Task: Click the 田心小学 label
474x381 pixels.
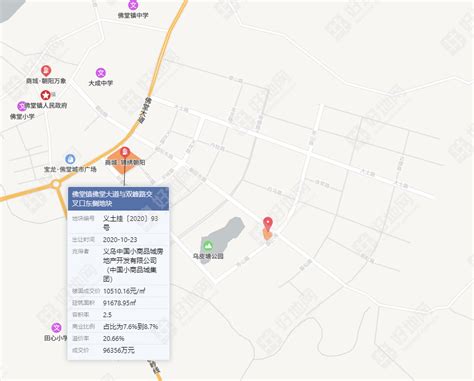Action: pyautogui.click(x=56, y=338)
